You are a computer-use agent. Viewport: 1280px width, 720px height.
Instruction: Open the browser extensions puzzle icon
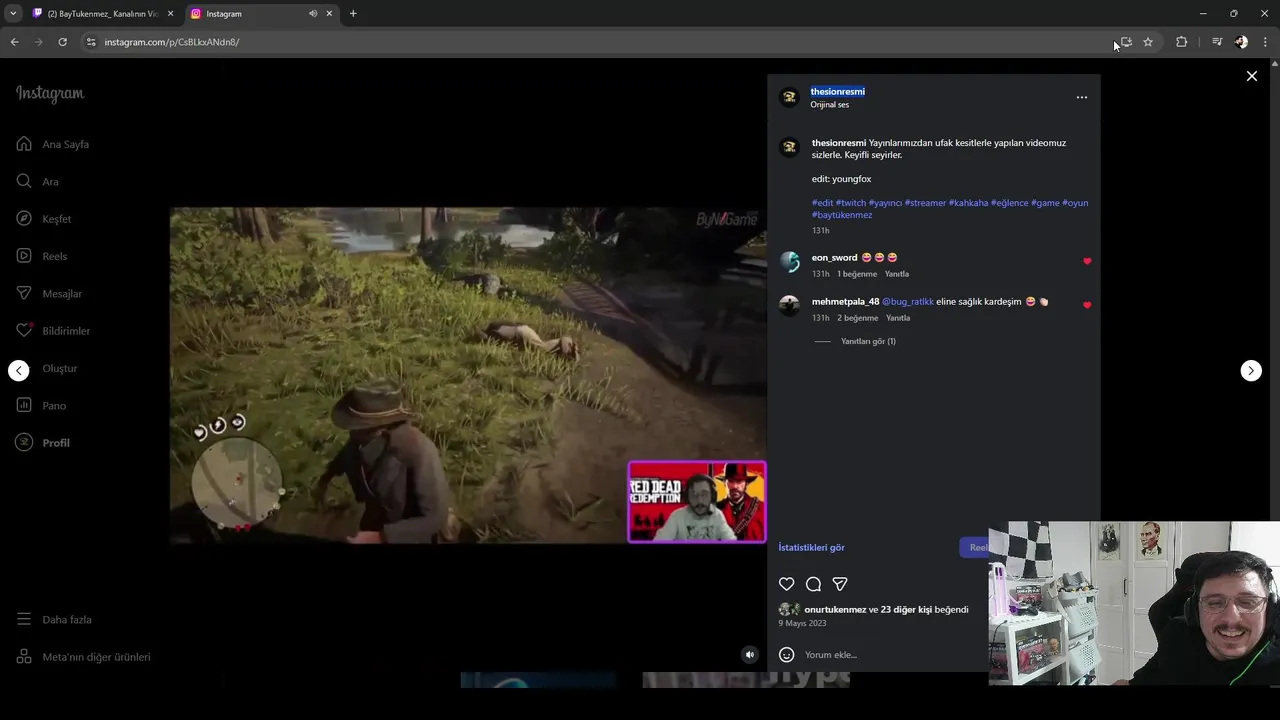tap(1181, 42)
